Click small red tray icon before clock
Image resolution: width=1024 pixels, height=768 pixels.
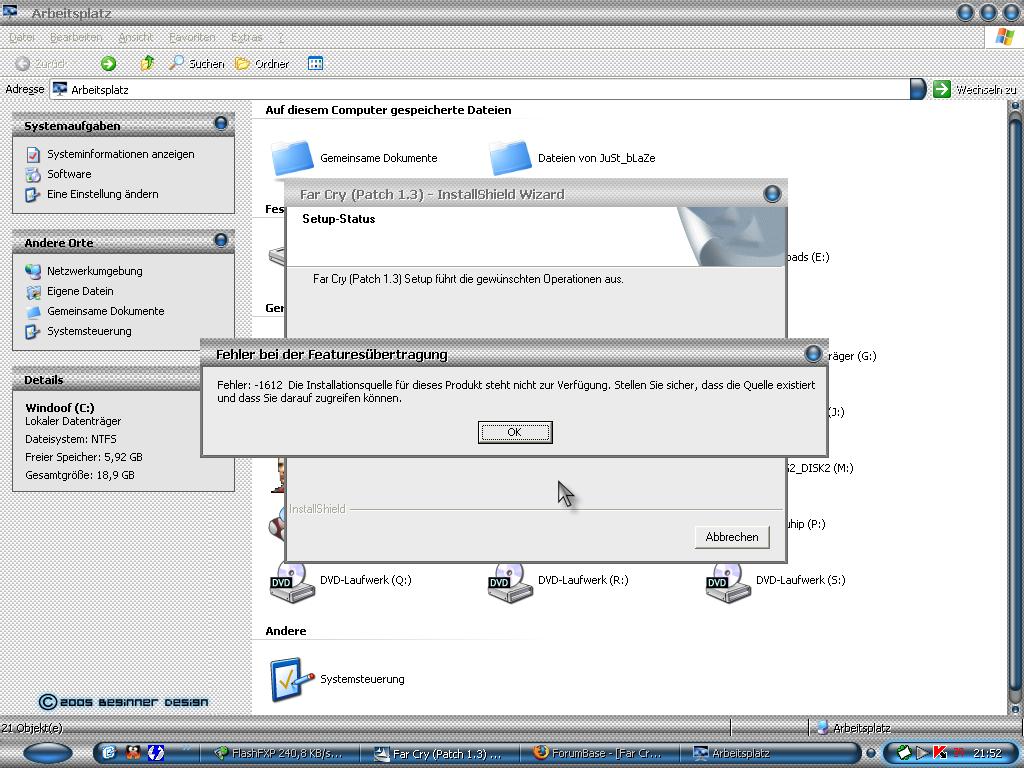tap(959, 752)
